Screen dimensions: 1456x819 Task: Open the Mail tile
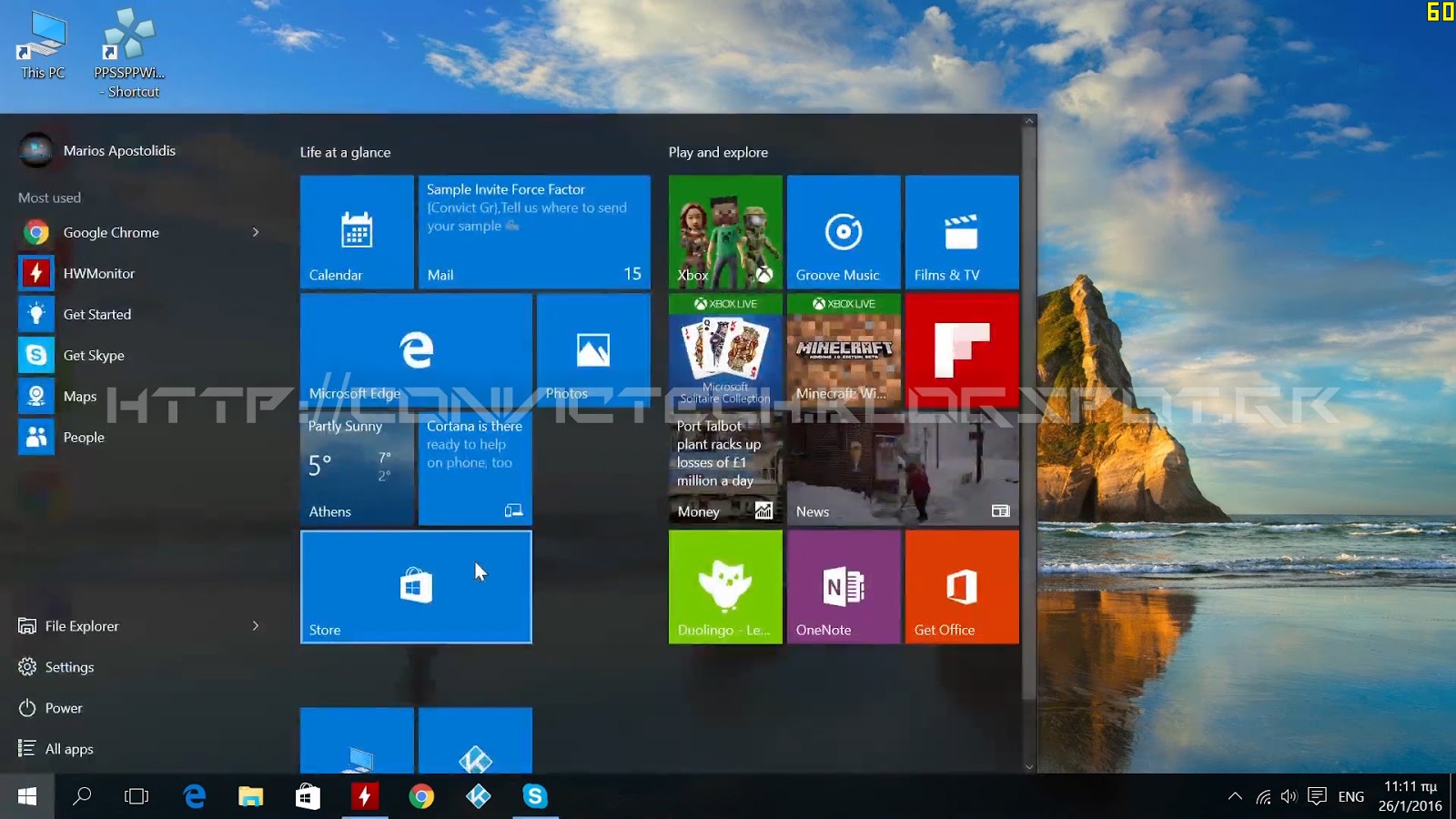tap(534, 232)
